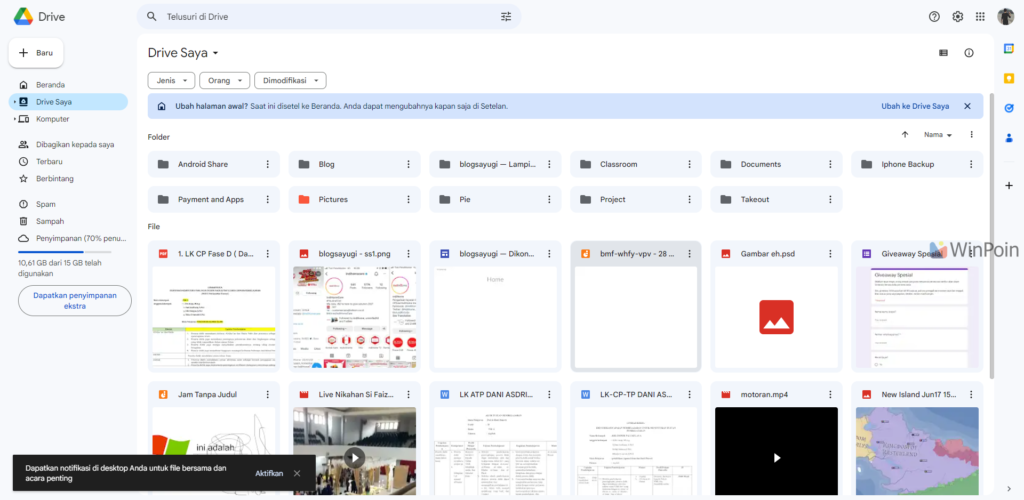The height and width of the screenshot is (500, 1024).
Task: Open Settings gear icon
Action: coord(957,17)
